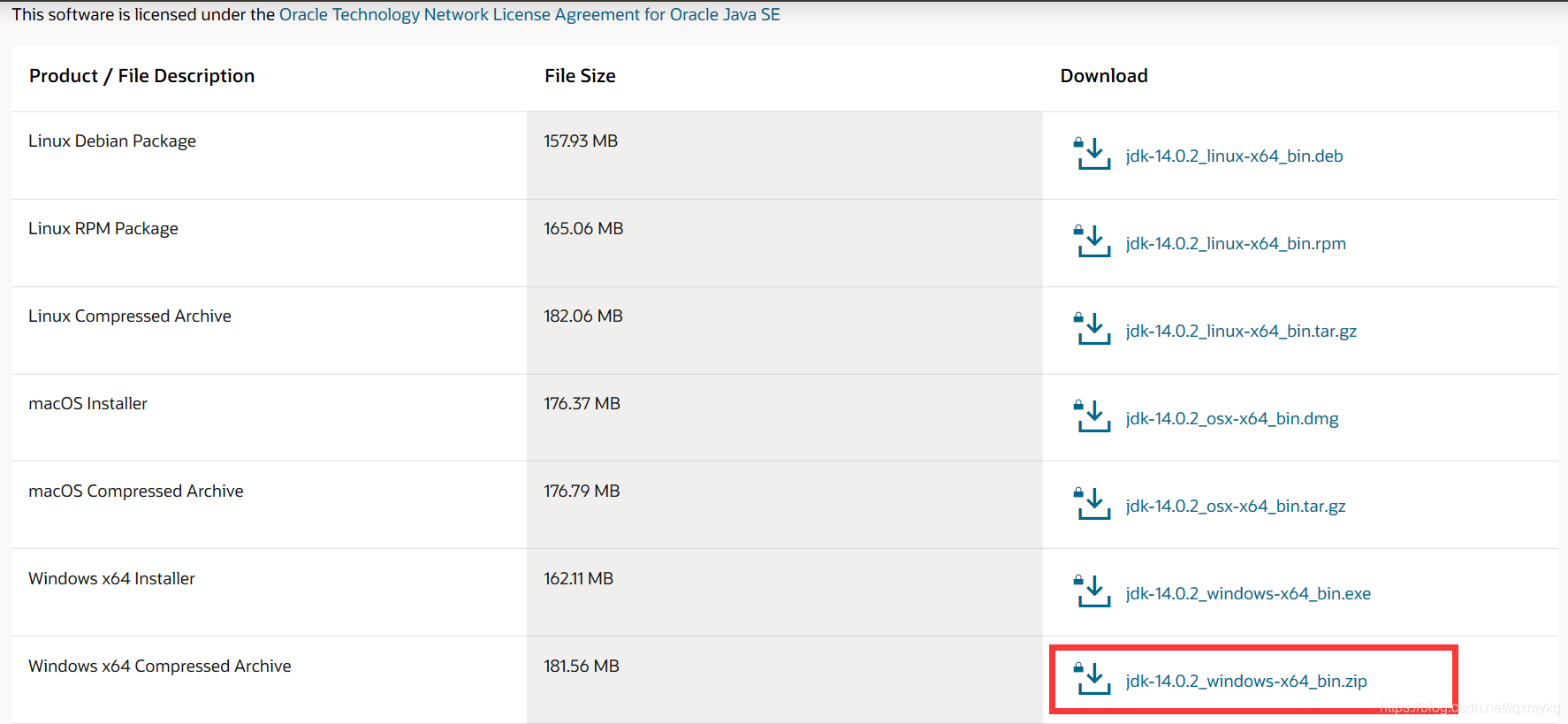Click download icon beside windows-x64_bin.exe
The width and height of the screenshot is (1568, 724).
tap(1092, 591)
